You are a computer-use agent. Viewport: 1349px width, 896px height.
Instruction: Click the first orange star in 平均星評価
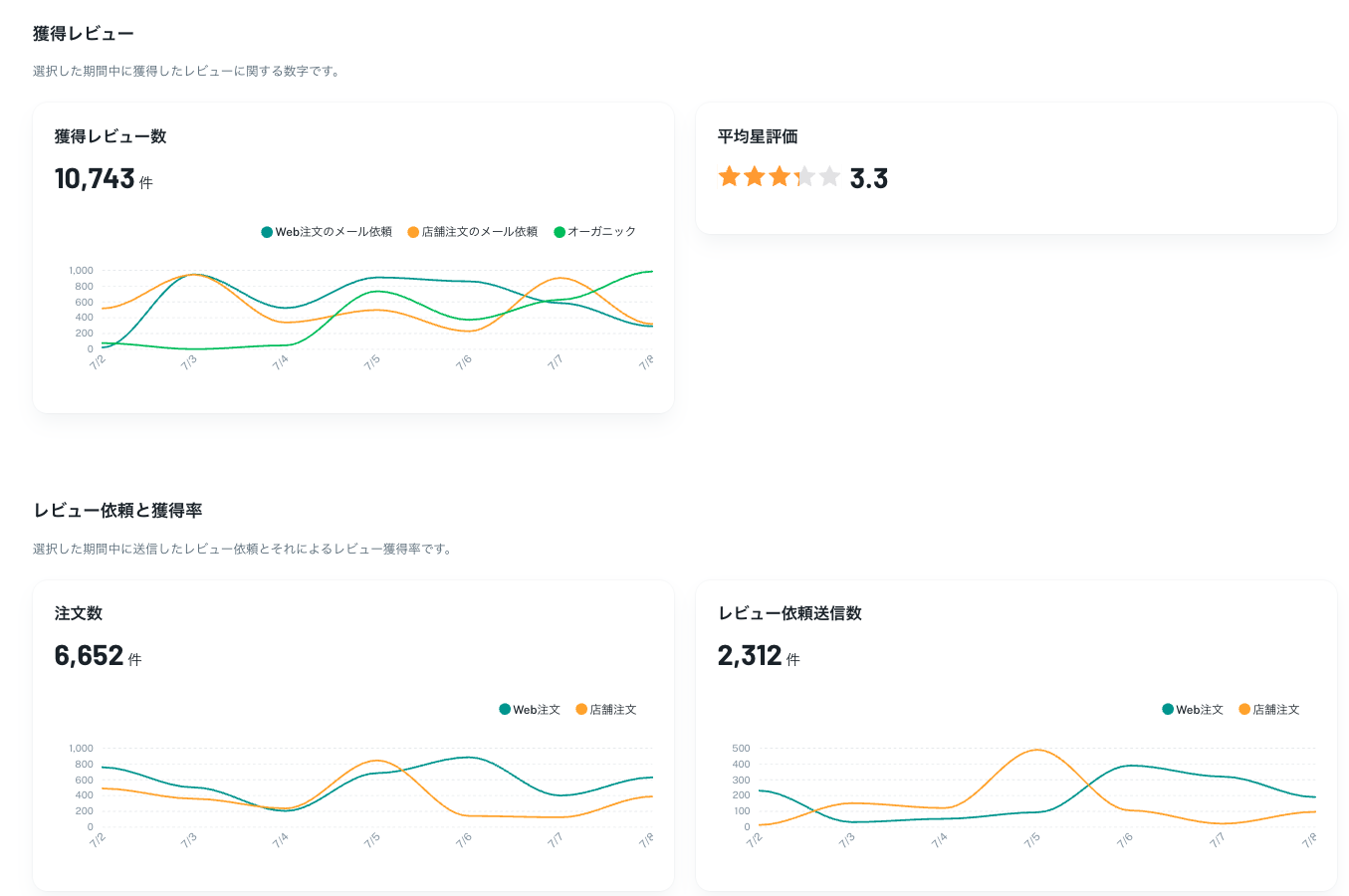pyautogui.click(x=730, y=177)
